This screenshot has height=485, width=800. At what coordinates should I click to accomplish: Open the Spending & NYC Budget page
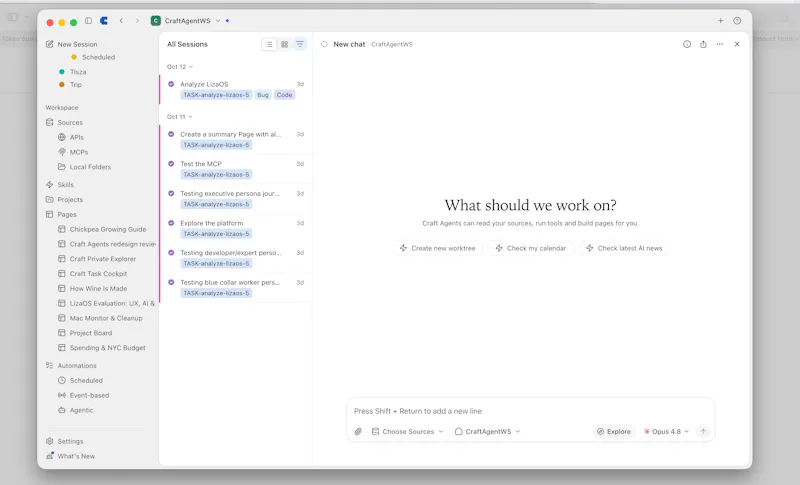102,348
